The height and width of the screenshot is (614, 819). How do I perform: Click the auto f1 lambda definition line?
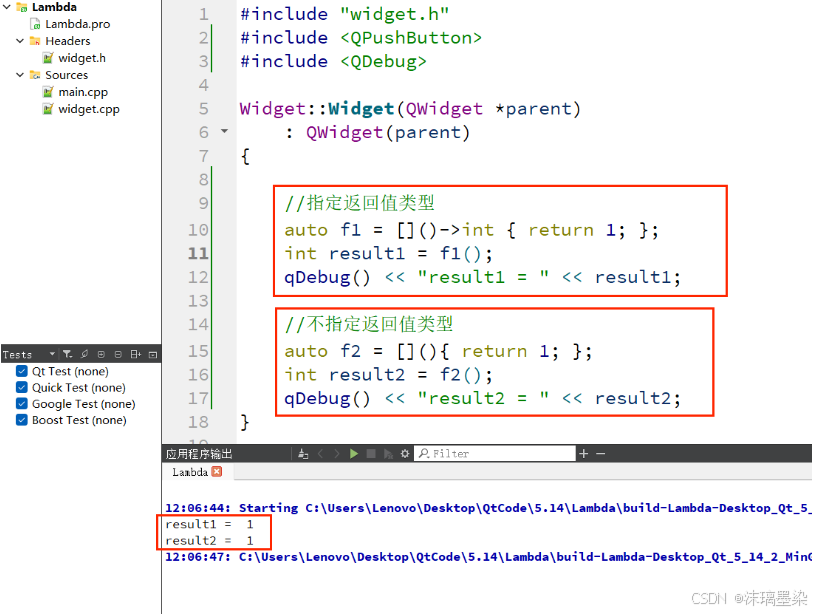472,230
